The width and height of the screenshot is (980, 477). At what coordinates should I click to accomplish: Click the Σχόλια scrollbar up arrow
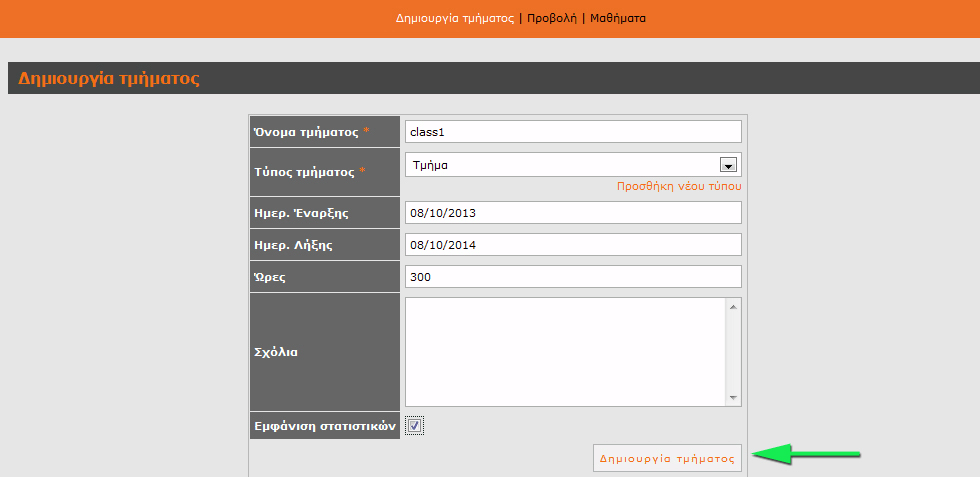click(x=733, y=306)
